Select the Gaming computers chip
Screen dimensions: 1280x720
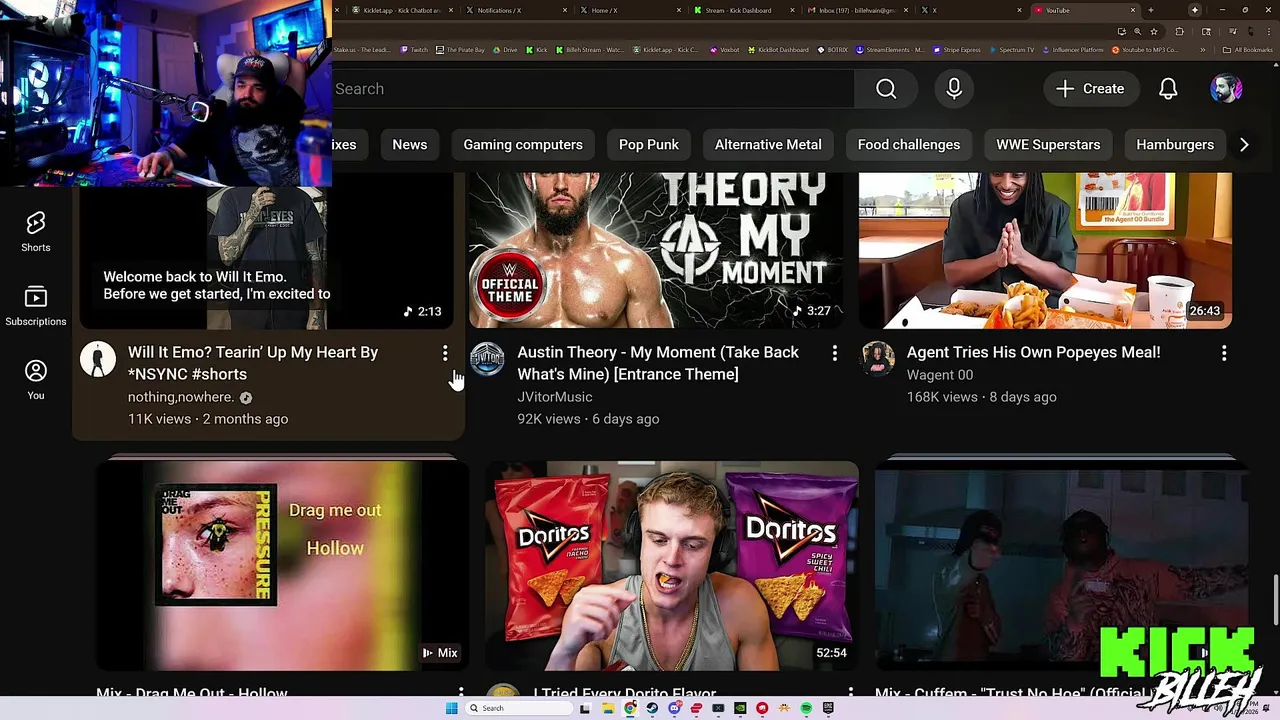(523, 145)
